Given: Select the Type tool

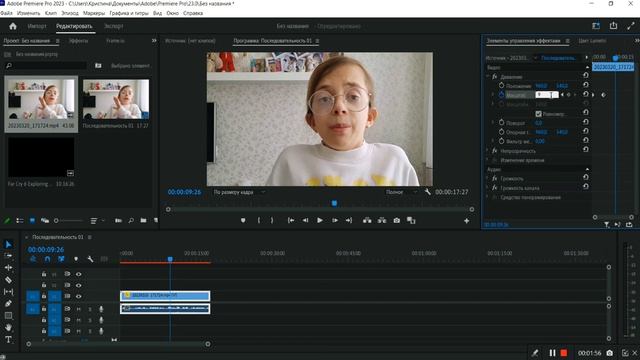Looking at the screenshot, I should point(8,340).
